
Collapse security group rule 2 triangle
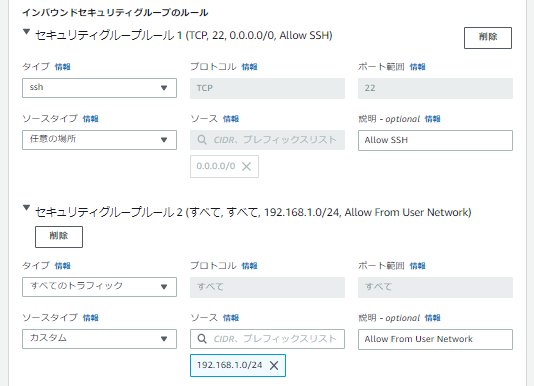click(x=26, y=208)
